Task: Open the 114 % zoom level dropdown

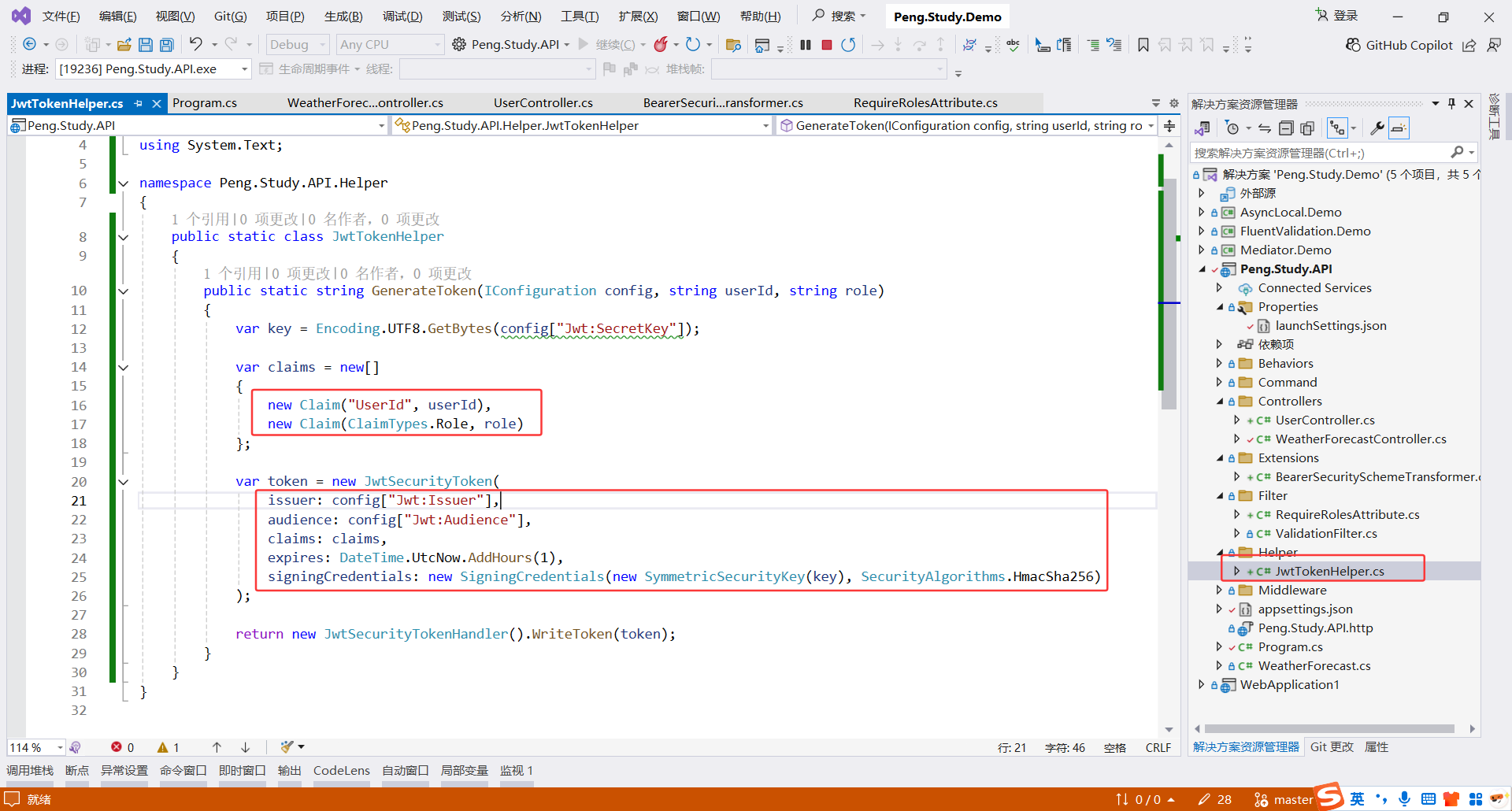Action: (36, 747)
